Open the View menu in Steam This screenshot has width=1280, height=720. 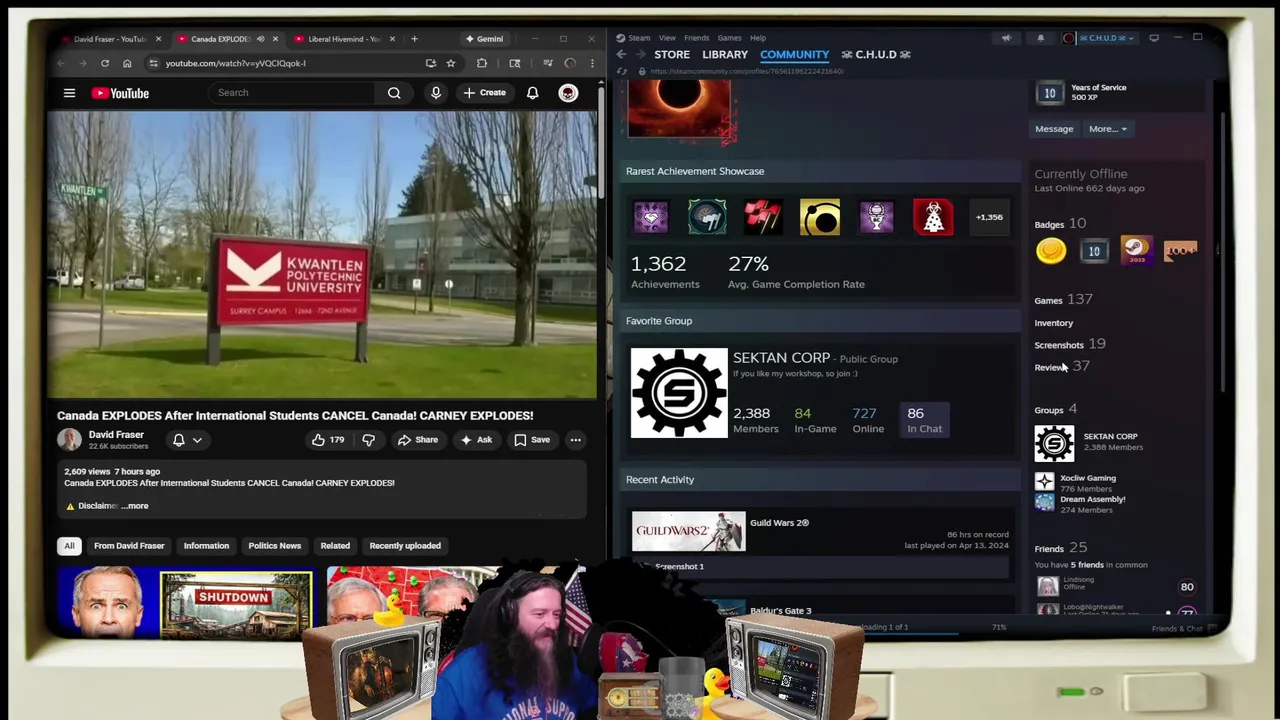point(667,38)
